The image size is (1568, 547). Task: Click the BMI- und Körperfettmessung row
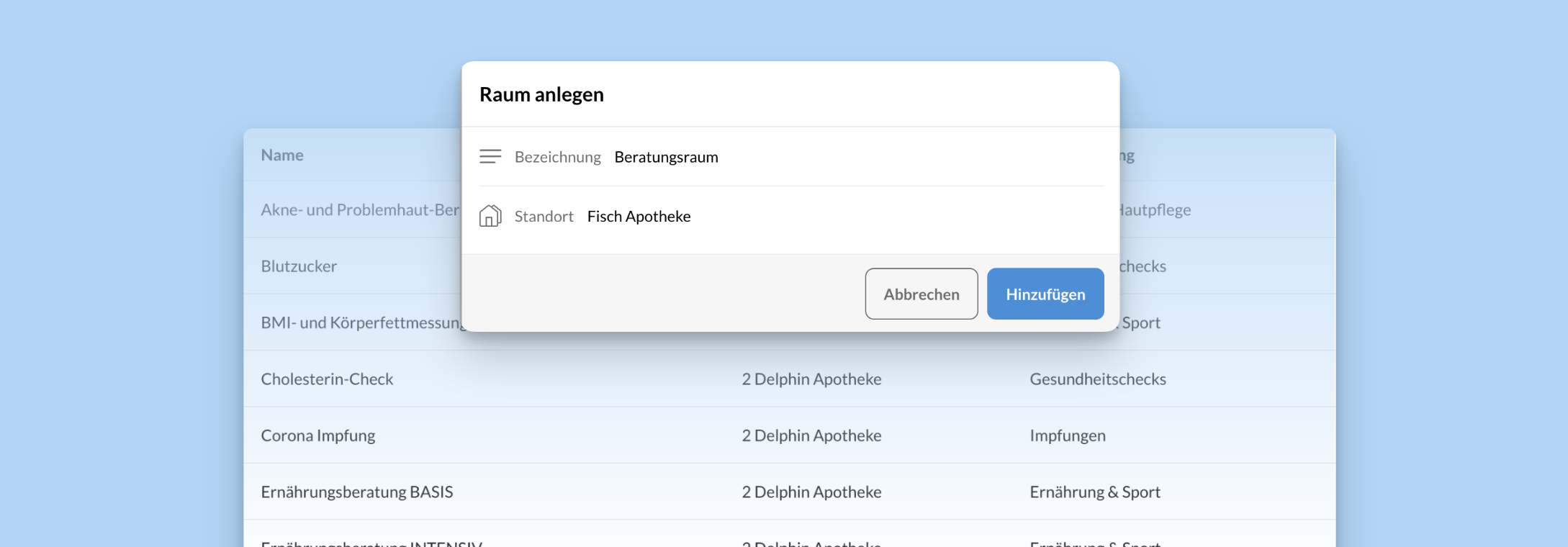pos(361,322)
